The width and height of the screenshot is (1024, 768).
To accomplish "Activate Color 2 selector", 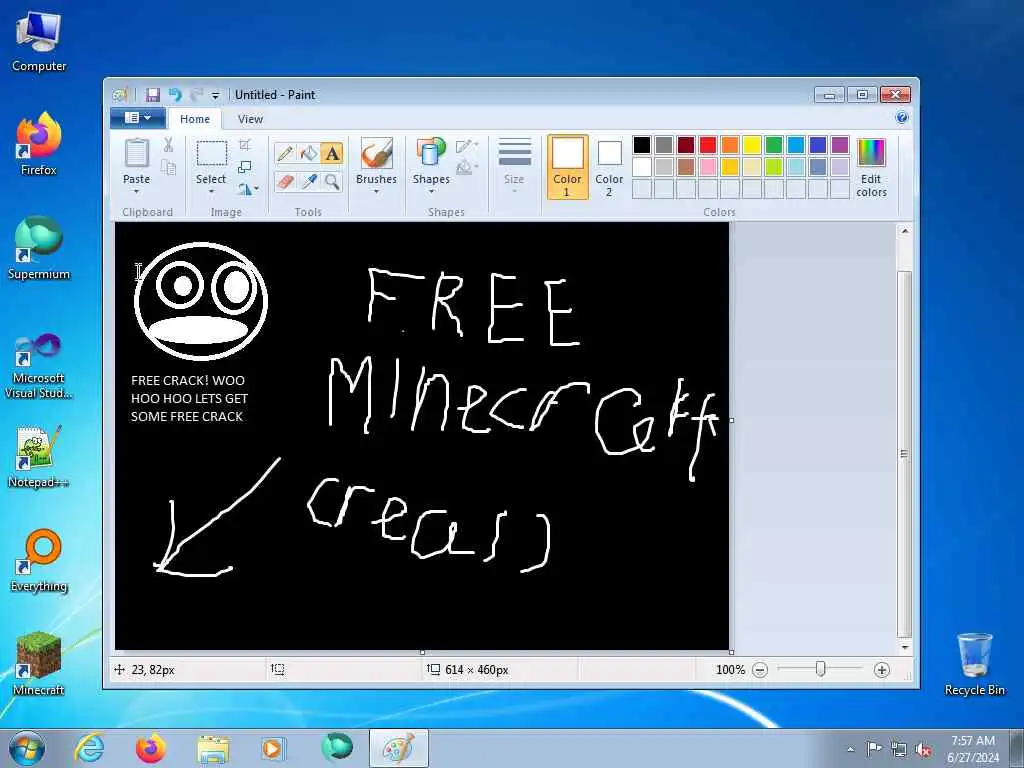I will (609, 167).
